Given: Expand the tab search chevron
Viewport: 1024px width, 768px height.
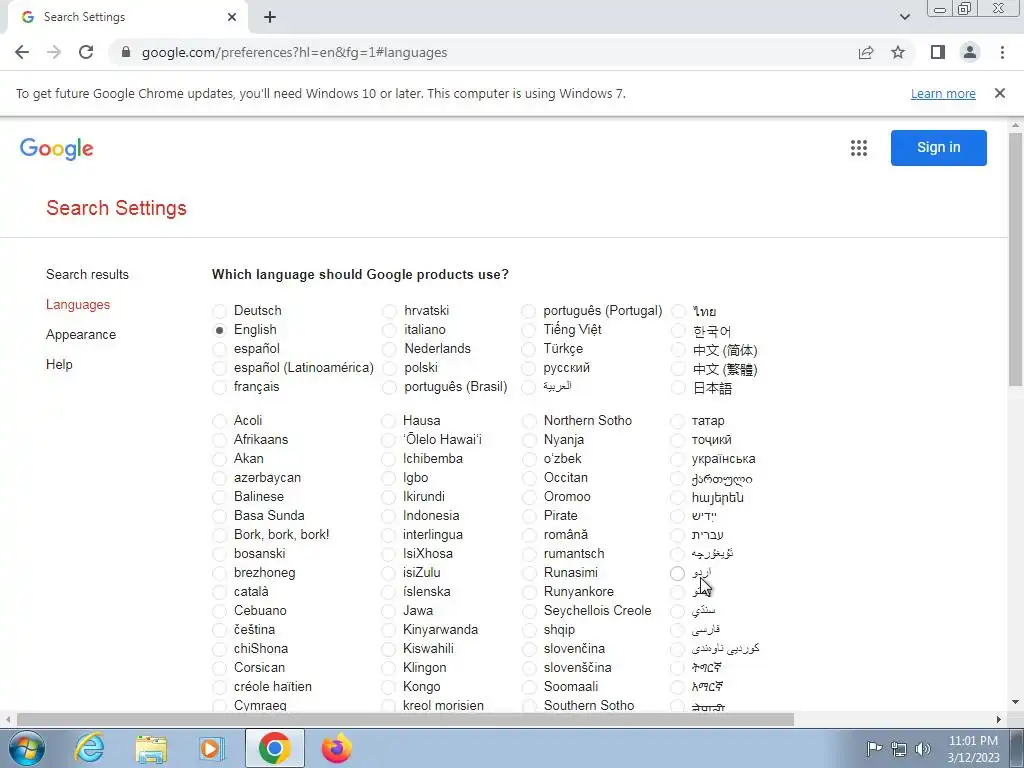Looking at the screenshot, I should [x=904, y=17].
